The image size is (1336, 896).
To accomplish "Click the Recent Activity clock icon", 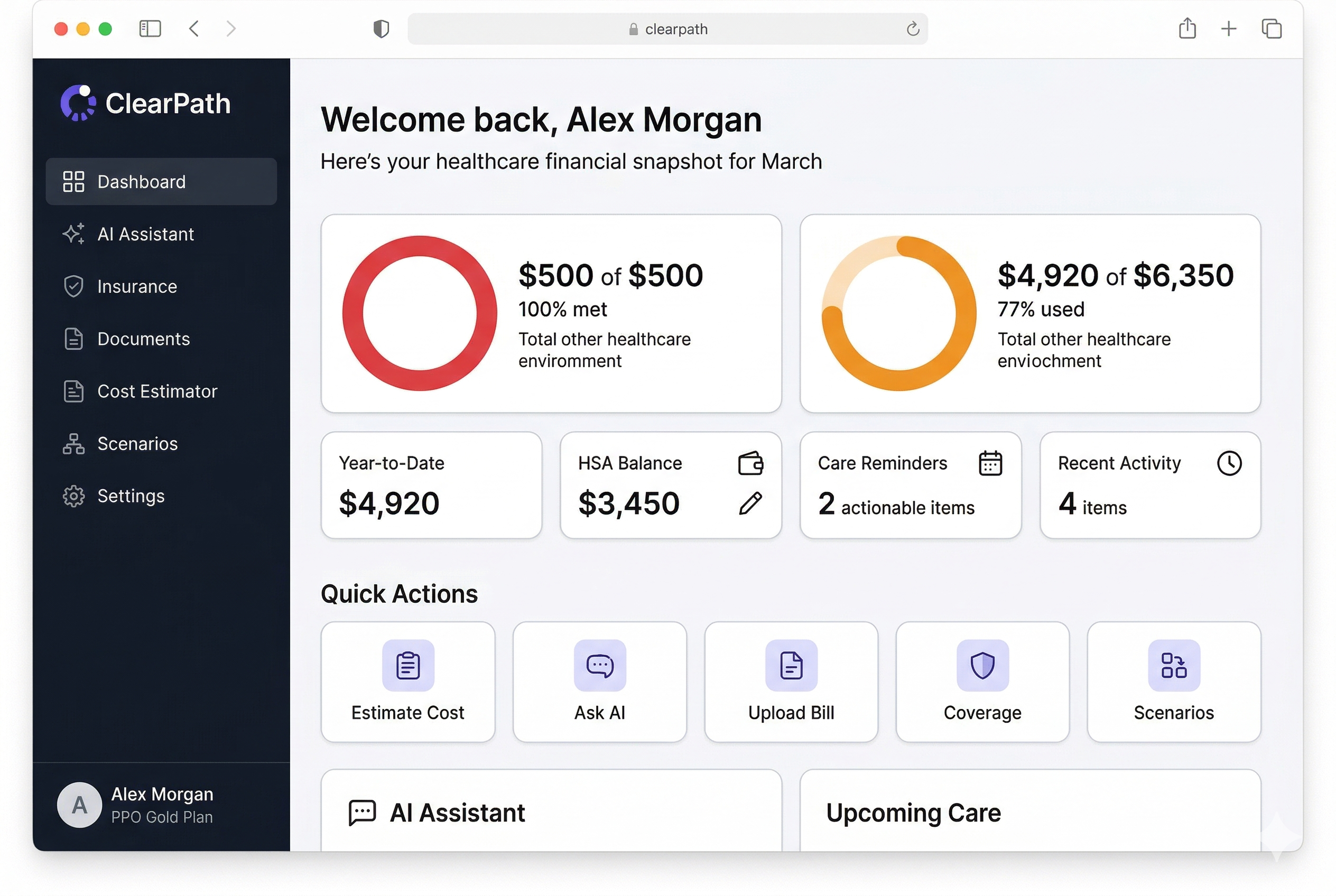I will 1229,463.
